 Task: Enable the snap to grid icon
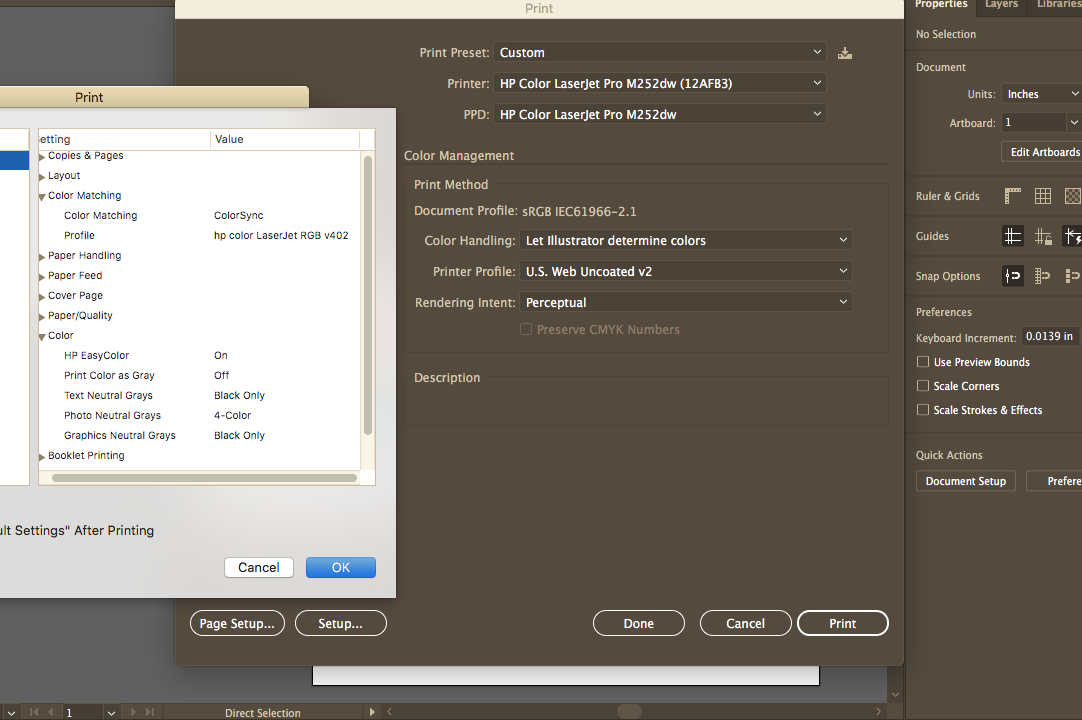[1043, 276]
